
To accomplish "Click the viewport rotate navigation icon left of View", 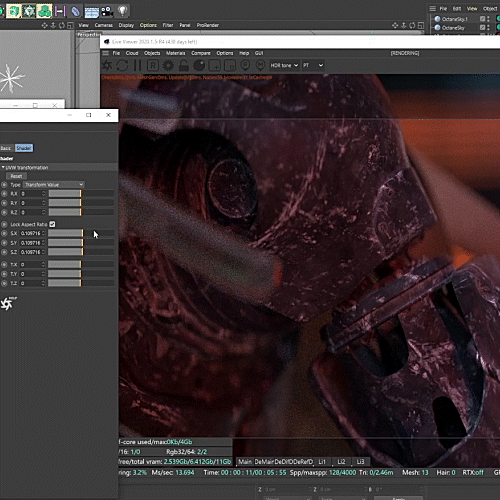I will [62, 25].
